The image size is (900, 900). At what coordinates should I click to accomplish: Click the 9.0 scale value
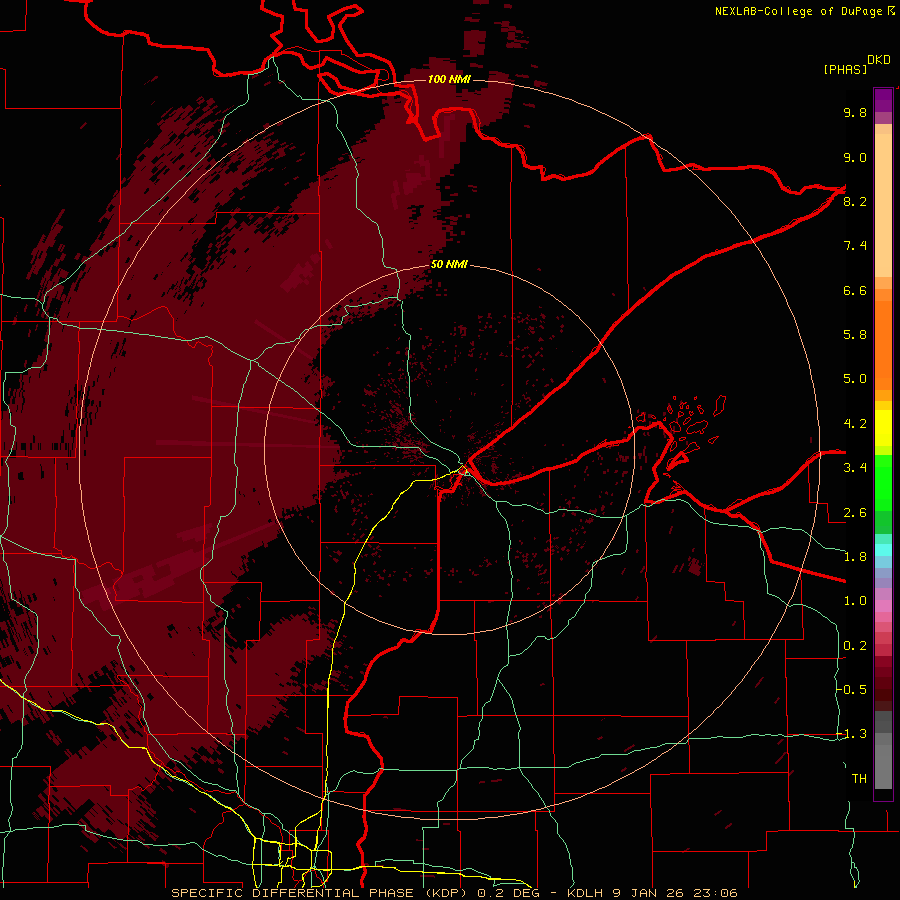point(855,157)
